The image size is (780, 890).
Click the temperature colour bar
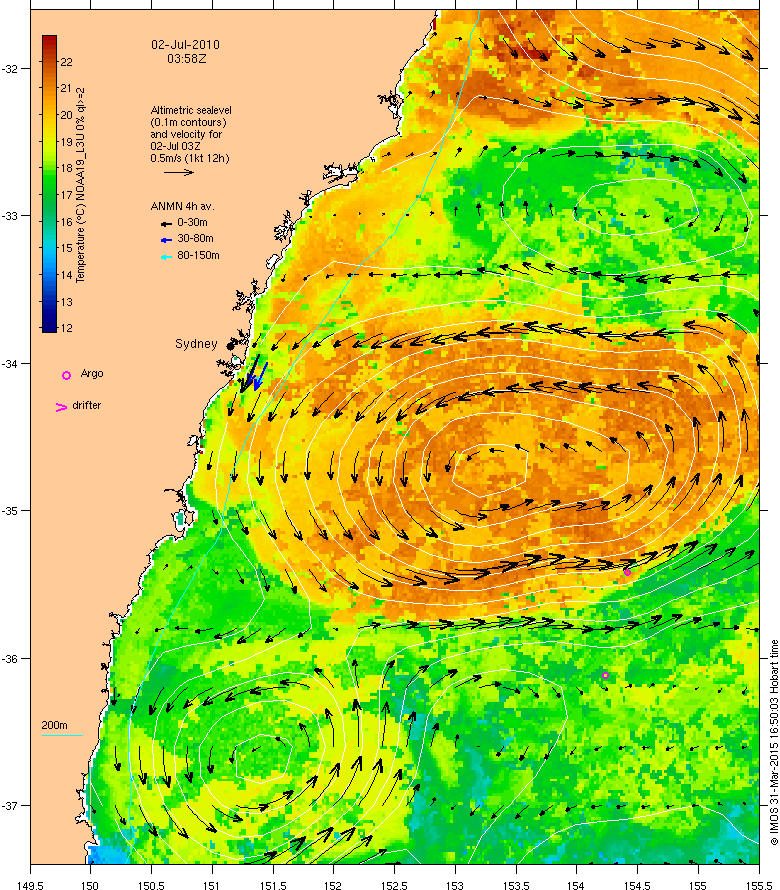[x=49, y=183]
